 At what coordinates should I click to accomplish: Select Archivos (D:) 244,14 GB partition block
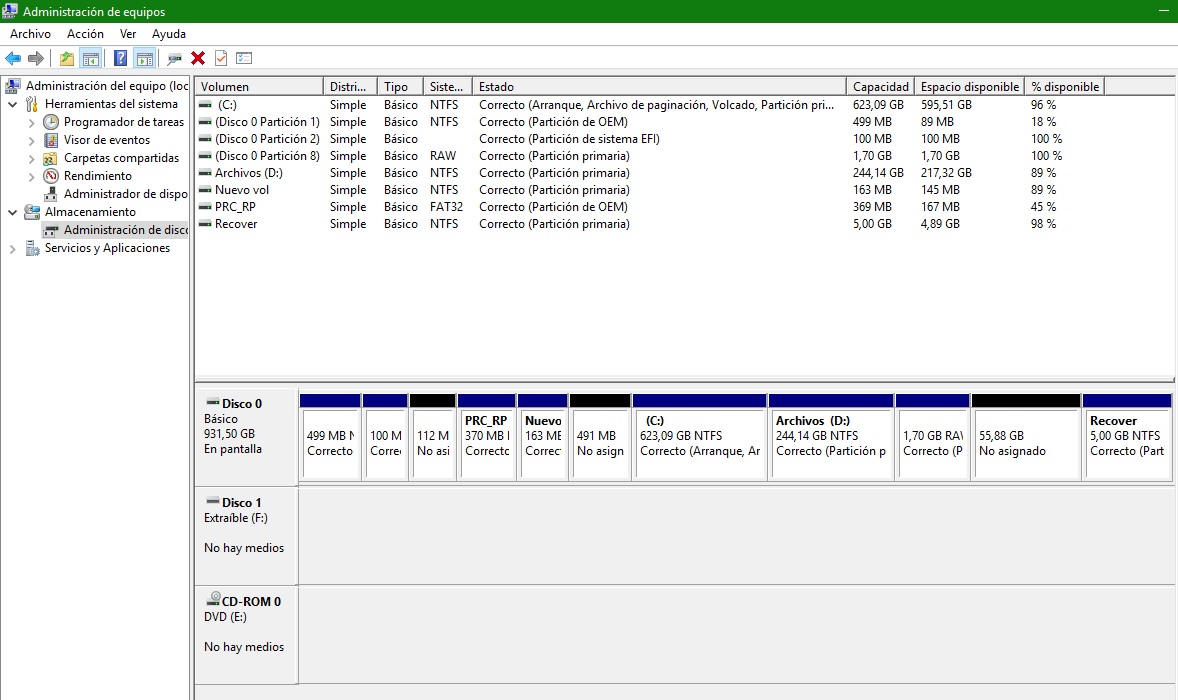click(831, 436)
